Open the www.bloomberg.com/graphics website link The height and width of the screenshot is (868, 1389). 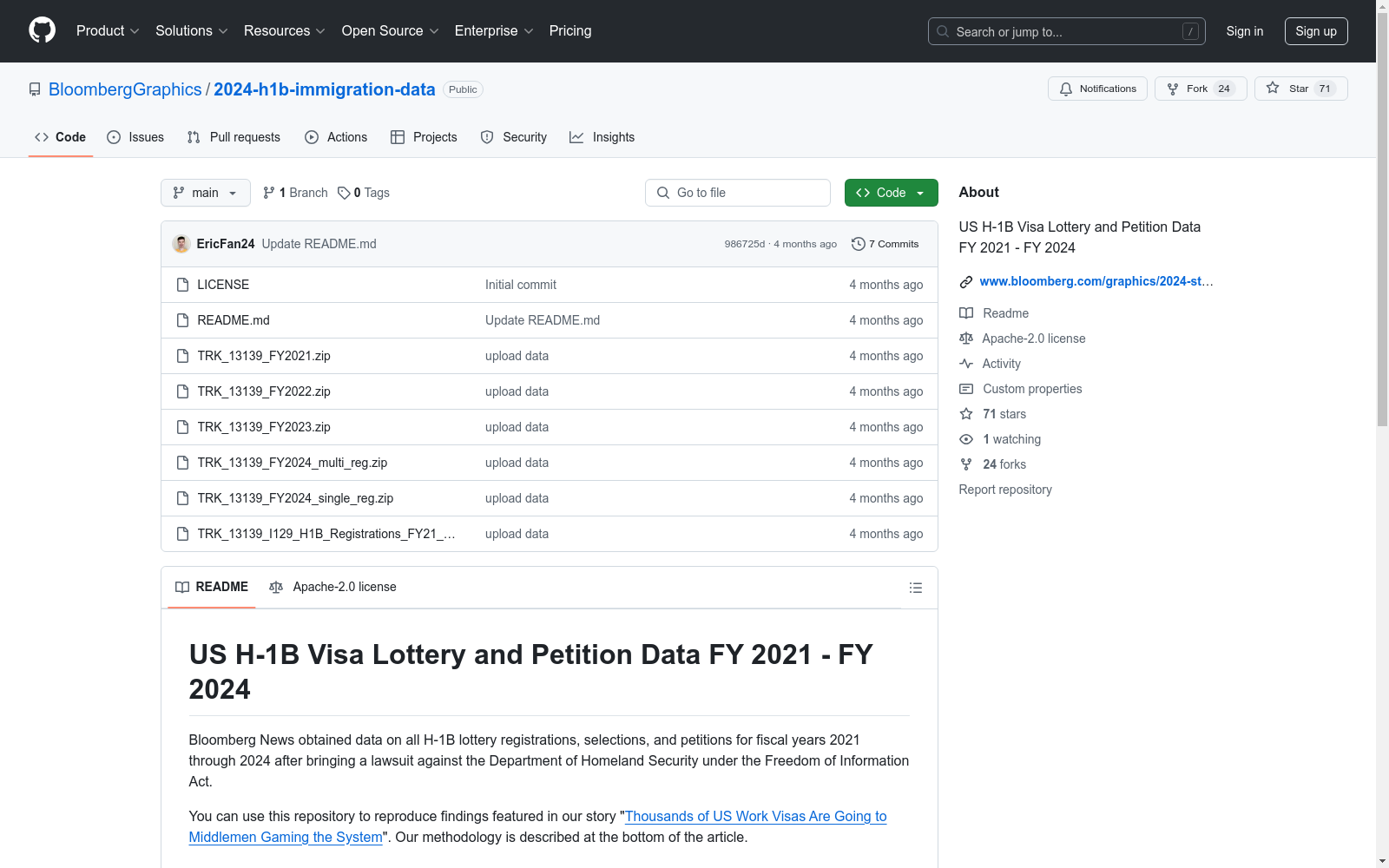point(1096,281)
